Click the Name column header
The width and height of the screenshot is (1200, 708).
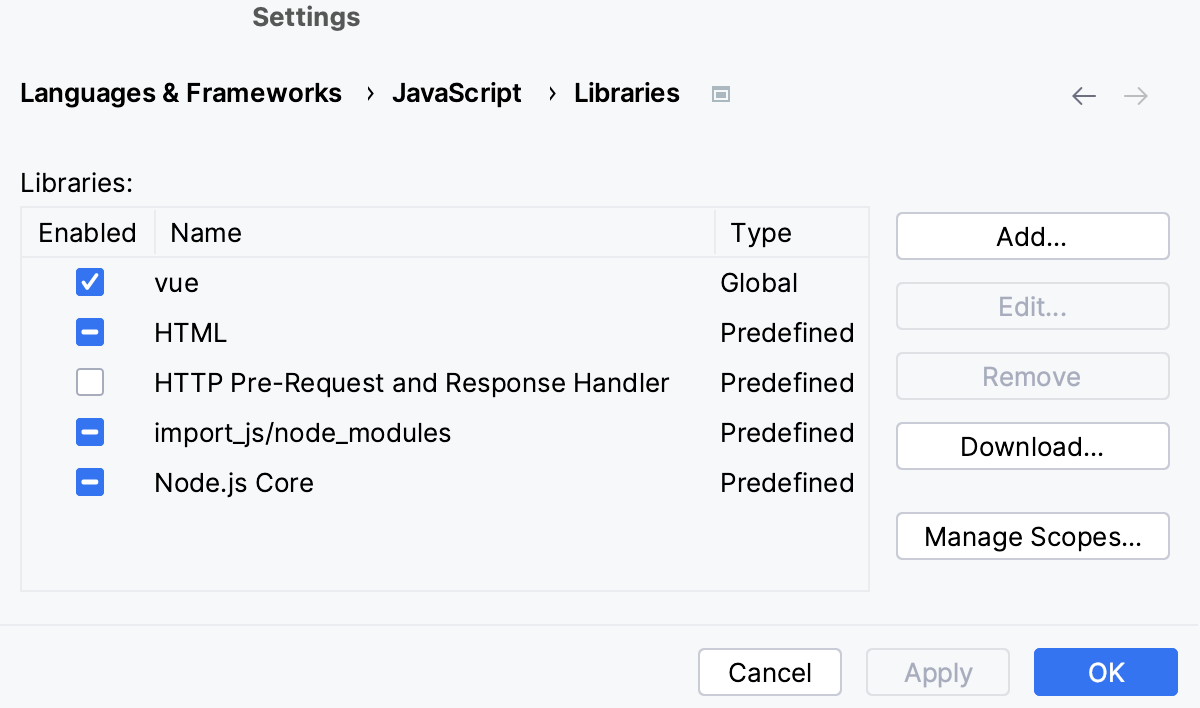205,232
